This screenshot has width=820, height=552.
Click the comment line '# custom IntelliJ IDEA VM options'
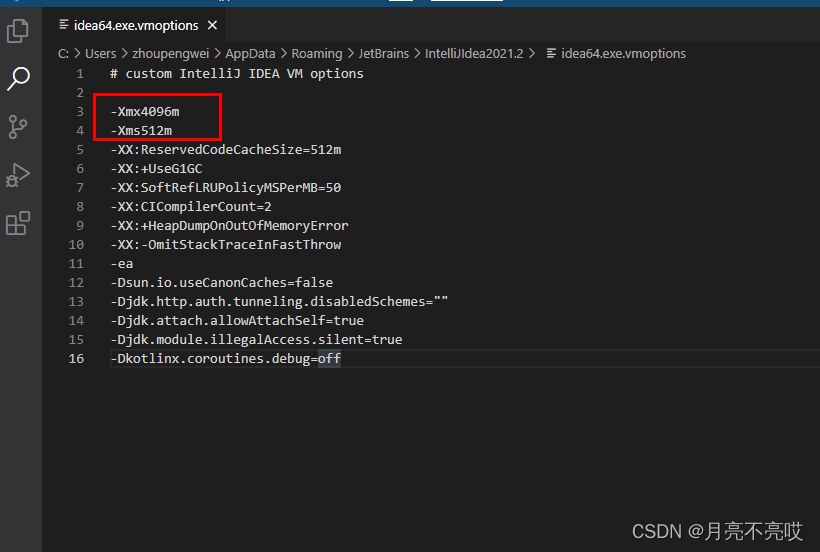pos(236,74)
